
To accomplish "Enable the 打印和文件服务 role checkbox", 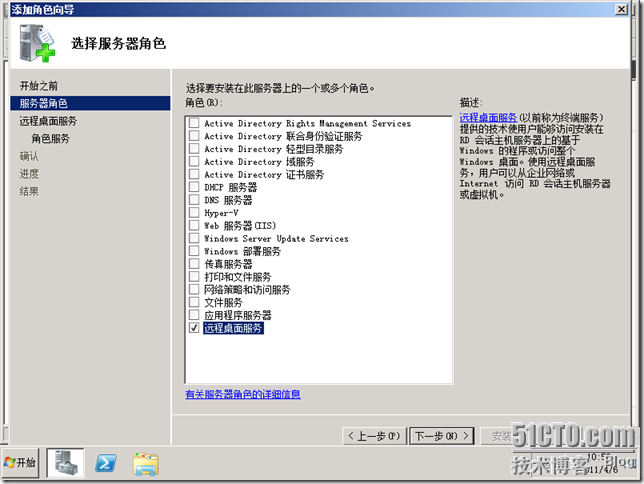I will click(x=194, y=276).
